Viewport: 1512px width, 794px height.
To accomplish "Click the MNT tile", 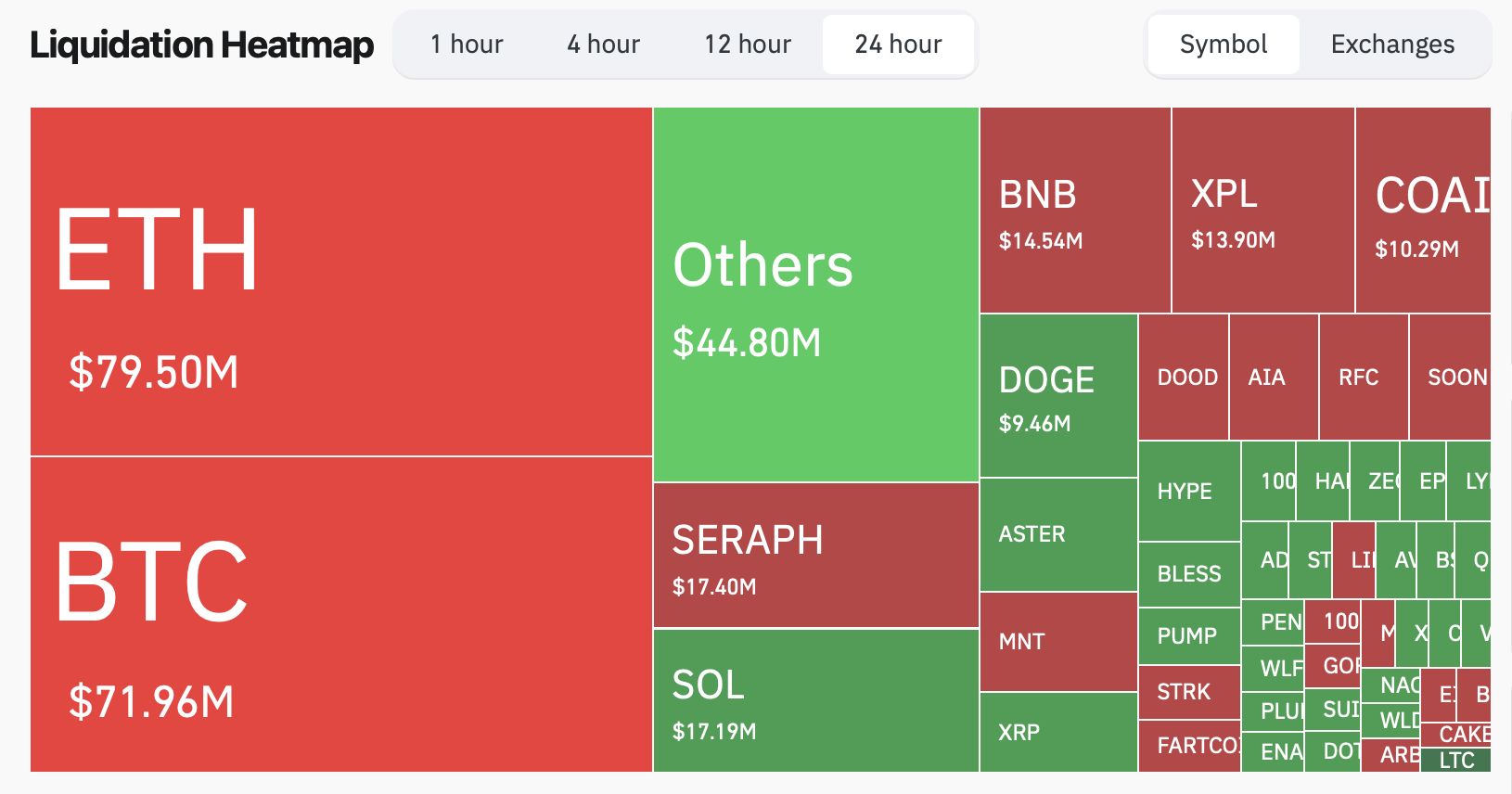I will click(x=1058, y=642).
